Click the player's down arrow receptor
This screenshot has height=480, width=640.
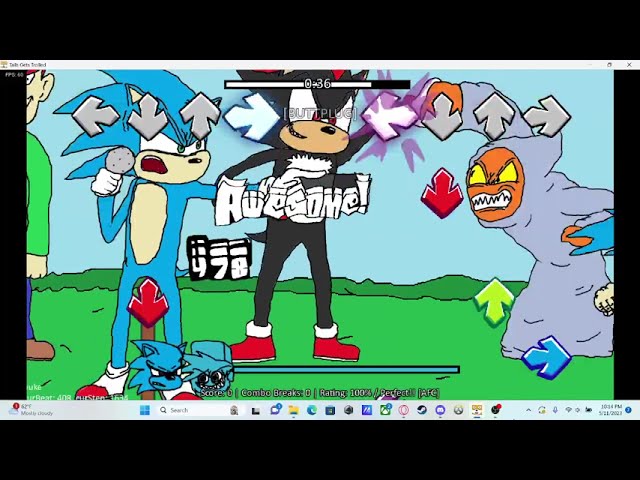[x=444, y=116]
